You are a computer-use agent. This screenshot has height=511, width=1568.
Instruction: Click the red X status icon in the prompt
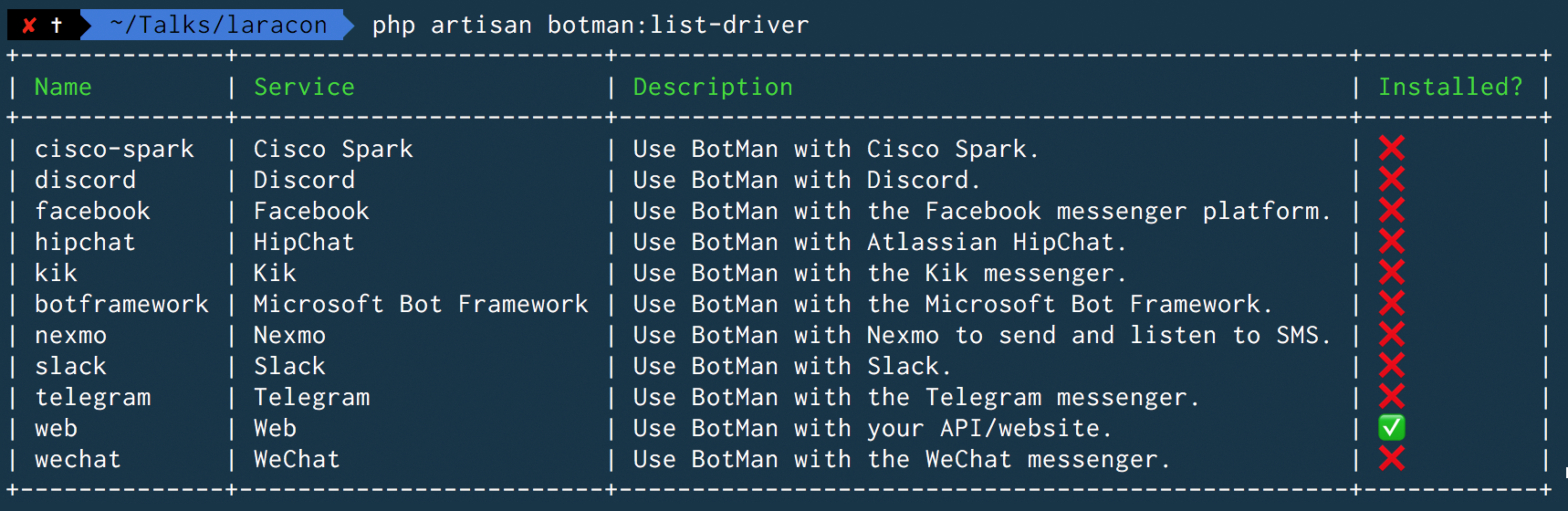(29, 25)
